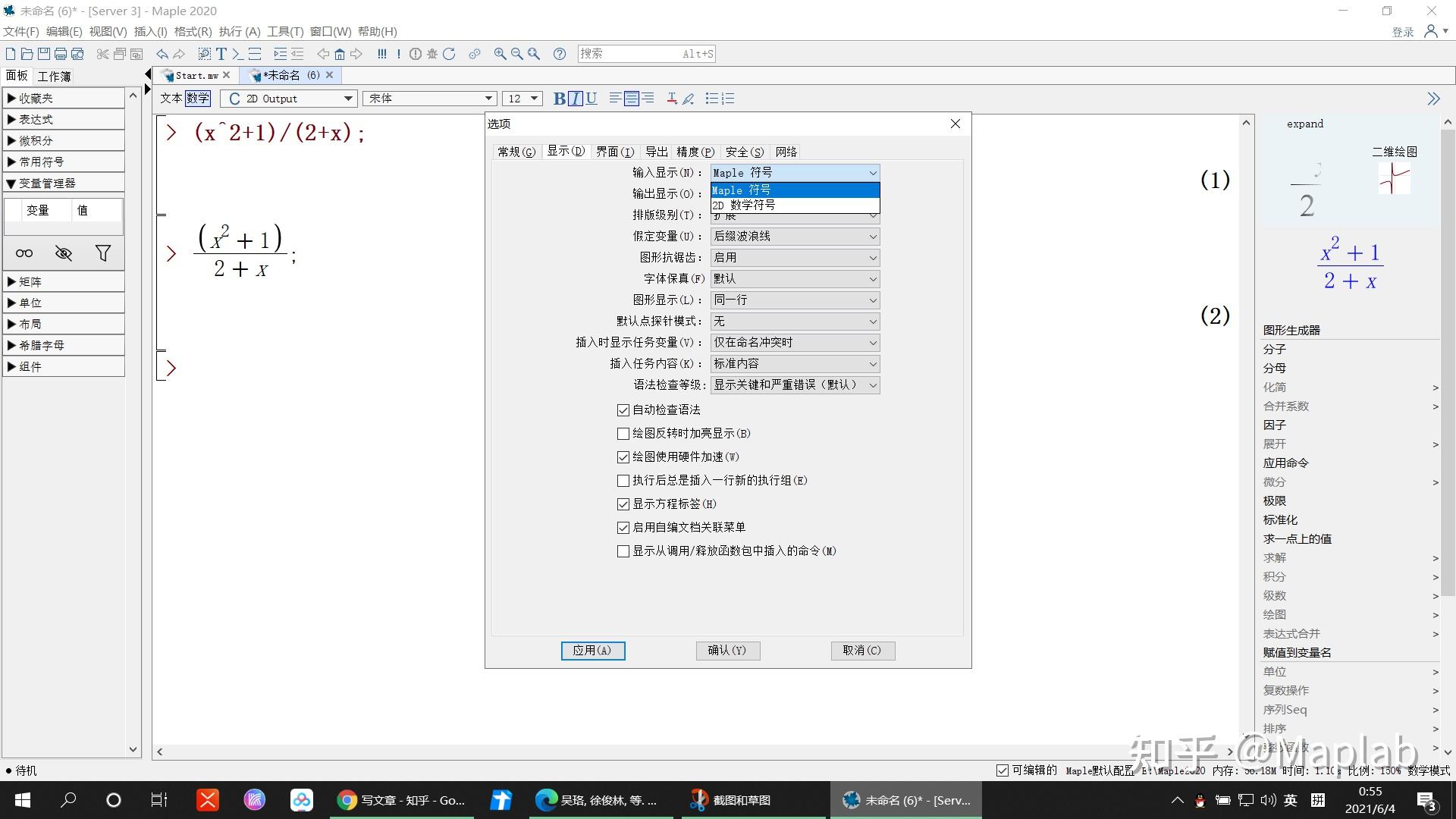Enable 绘图反转时加亮显示(B) option
Viewport: 1456px width, 819px height.
coord(623,433)
